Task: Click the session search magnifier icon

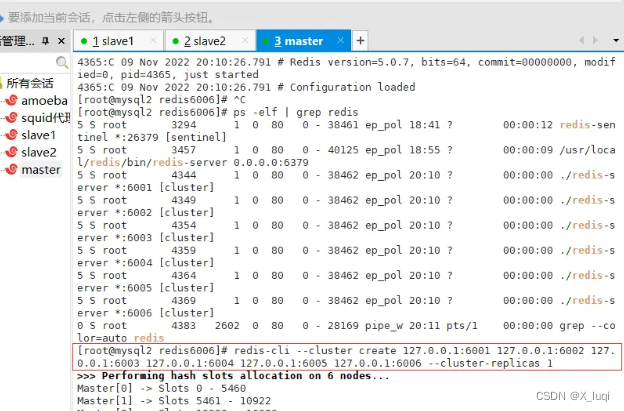Action: (62, 62)
